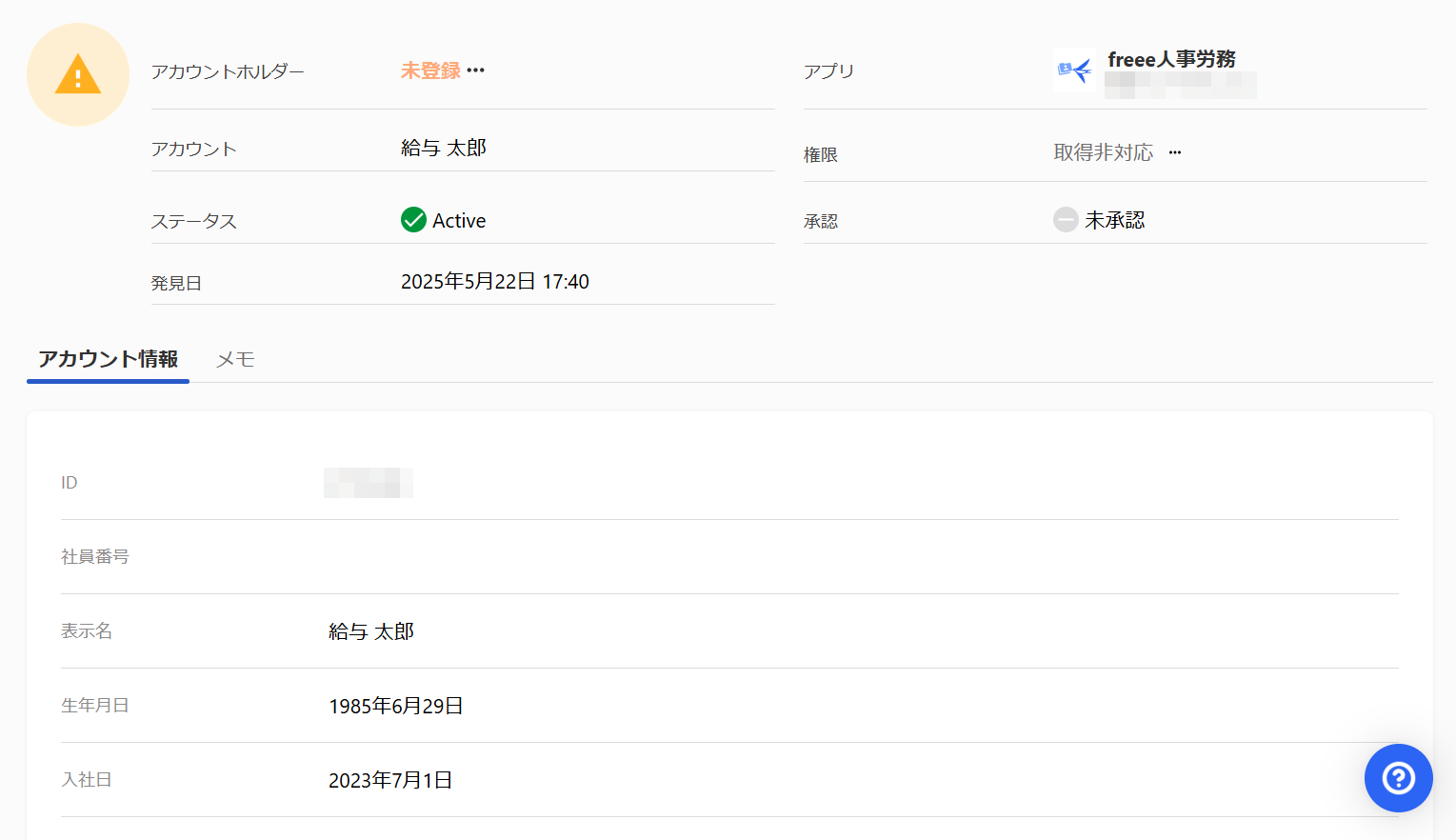Click the freee人事労務 app name
Image resolution: width=1456 pixels, height=840 pixels.
click(1171, 59)
